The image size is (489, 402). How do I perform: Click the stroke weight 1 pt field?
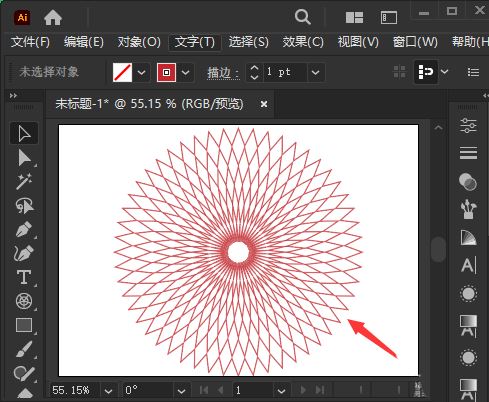284,72
